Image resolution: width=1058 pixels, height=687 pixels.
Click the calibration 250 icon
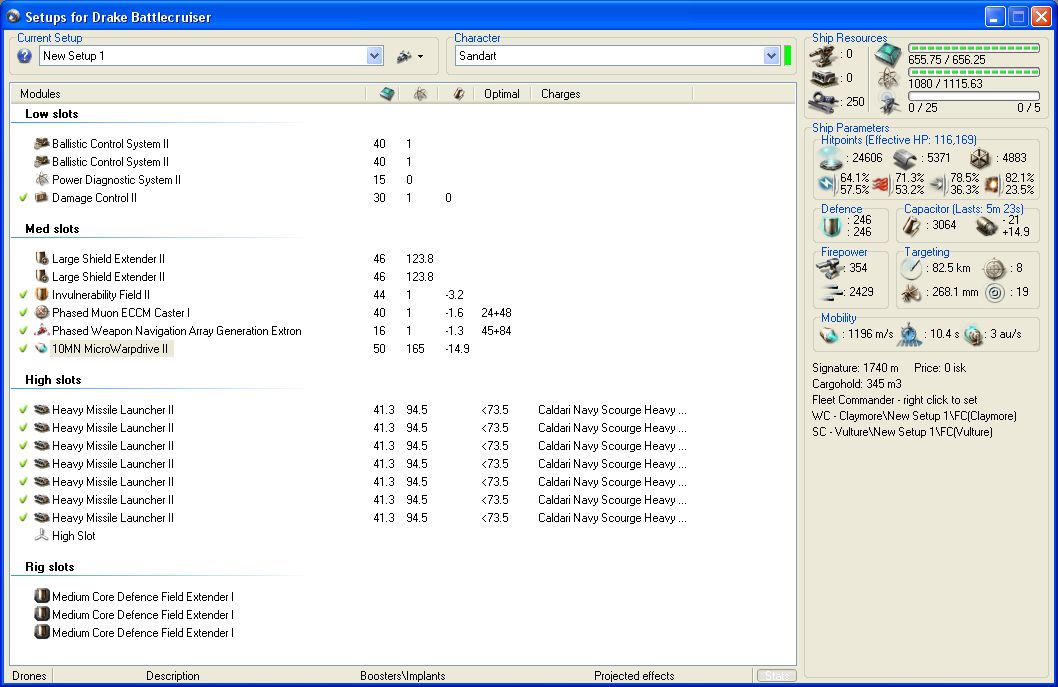824,103
